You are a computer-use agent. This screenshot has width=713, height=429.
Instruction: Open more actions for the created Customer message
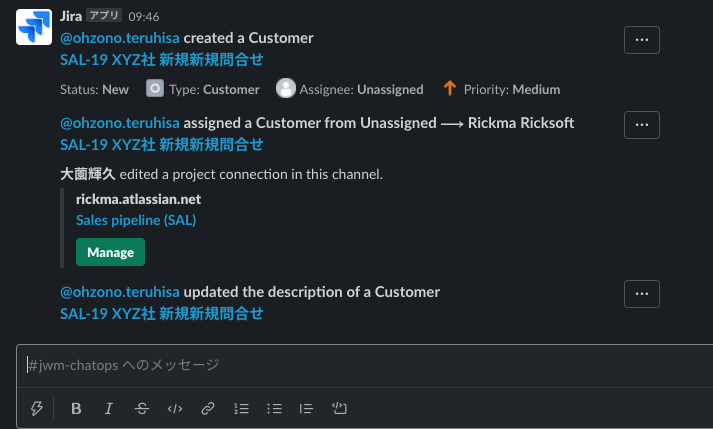click(x=642, y=40)
